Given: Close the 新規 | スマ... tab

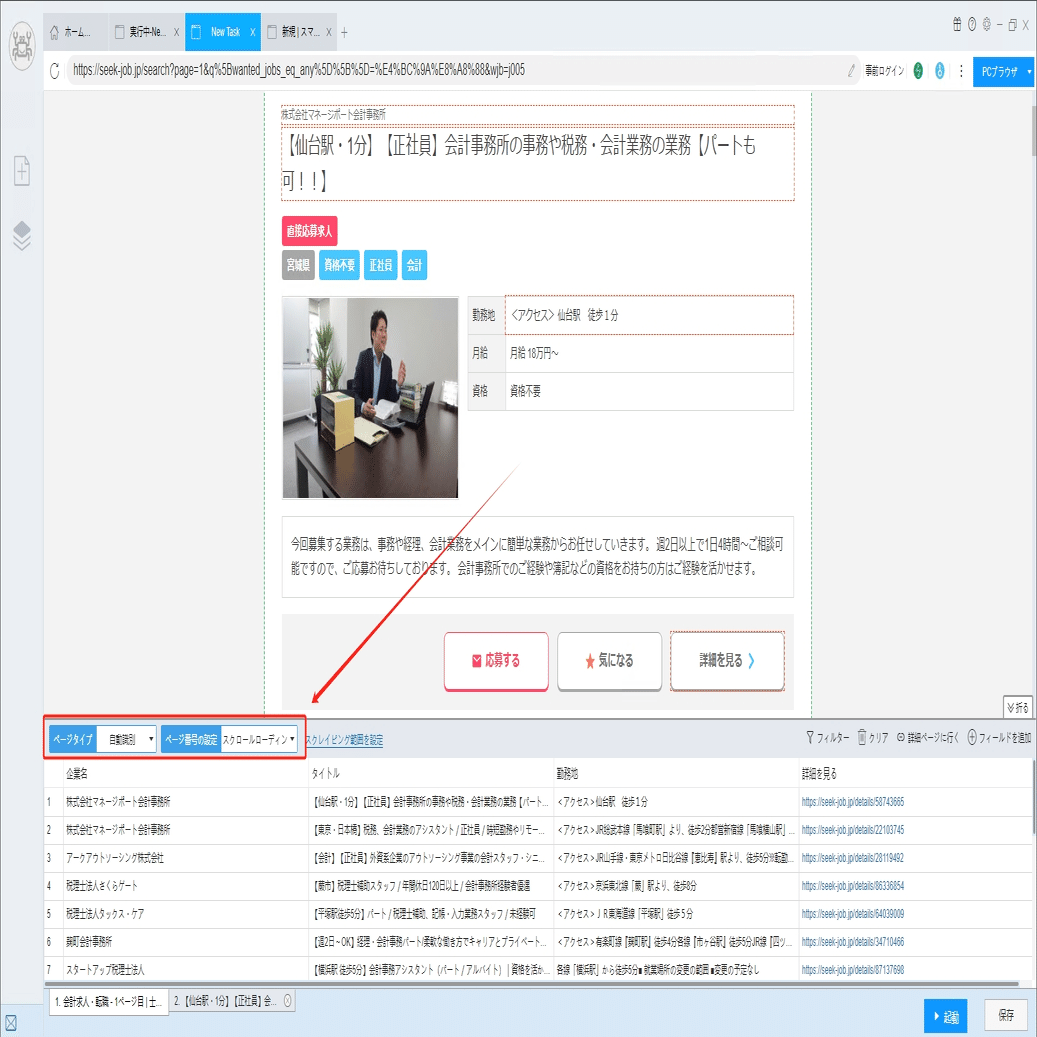Looking at the screenshot, I should tap(329, 32).
